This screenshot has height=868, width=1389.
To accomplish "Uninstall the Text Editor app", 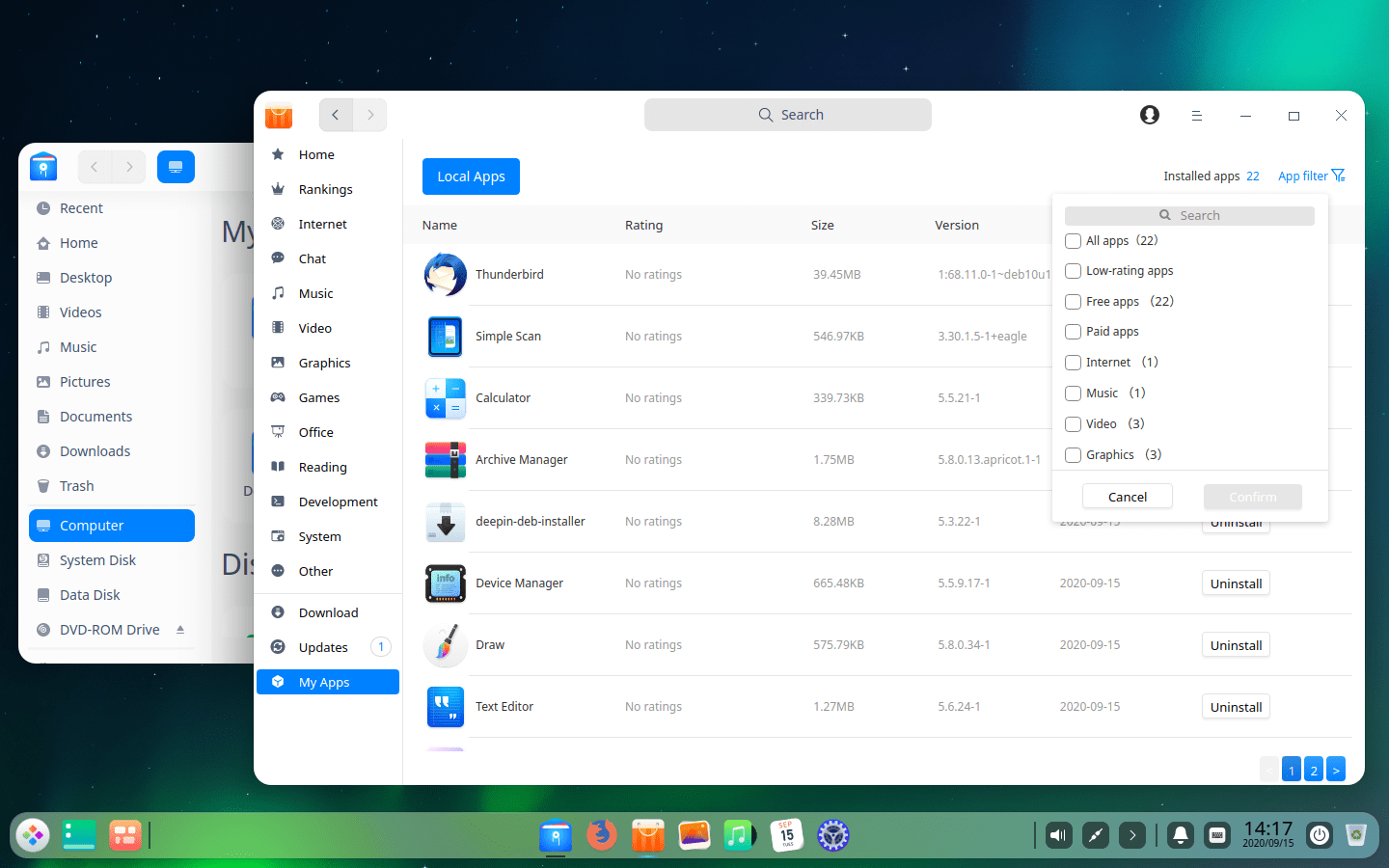I will [1236, 707].
